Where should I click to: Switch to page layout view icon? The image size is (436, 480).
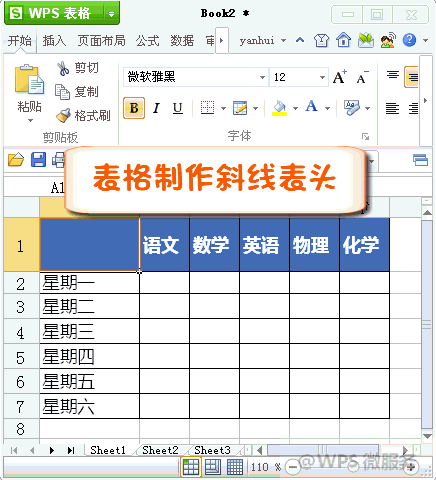coord(213,467)
